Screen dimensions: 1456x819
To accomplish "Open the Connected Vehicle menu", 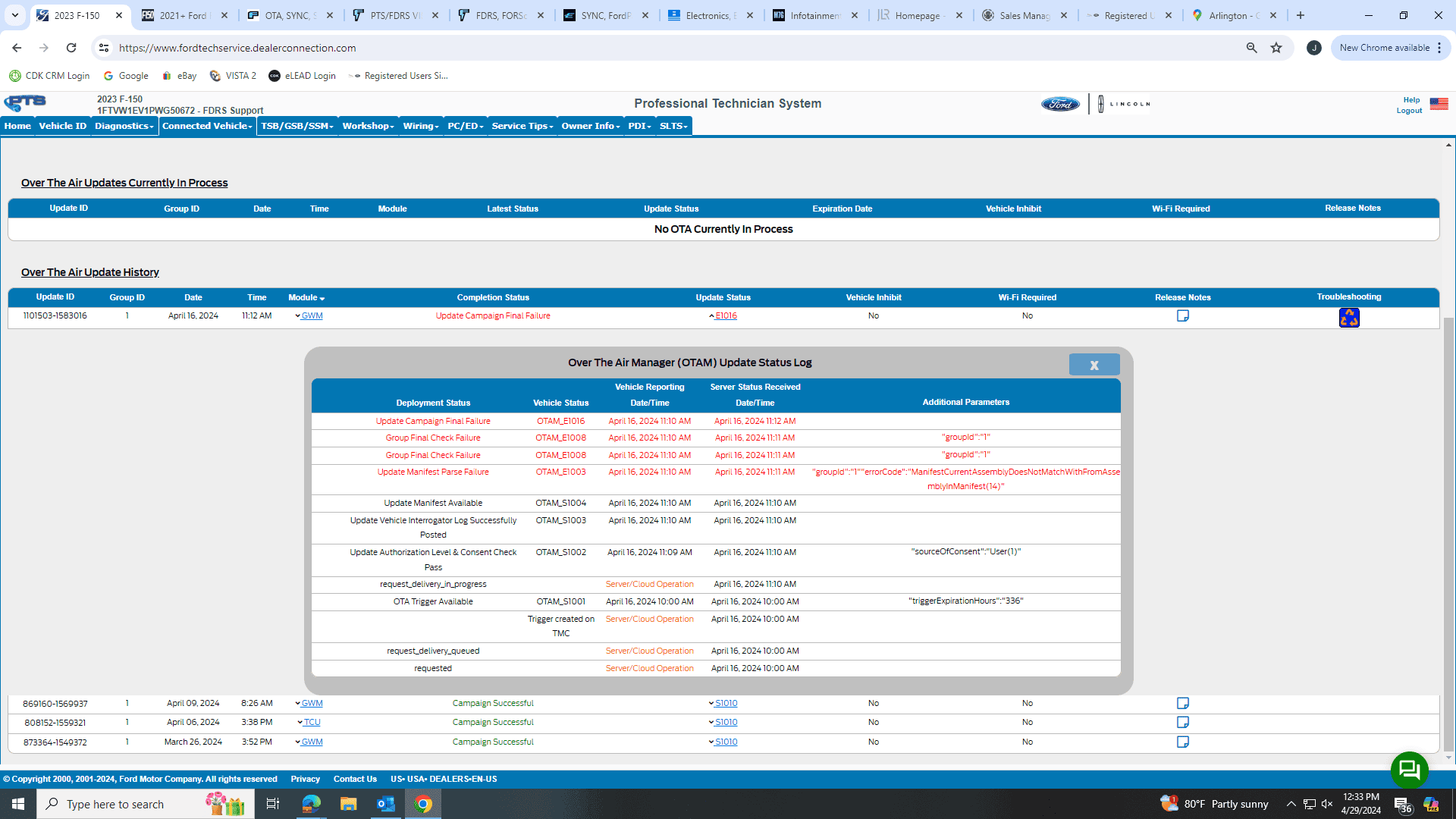I will [x=207, y=126].
